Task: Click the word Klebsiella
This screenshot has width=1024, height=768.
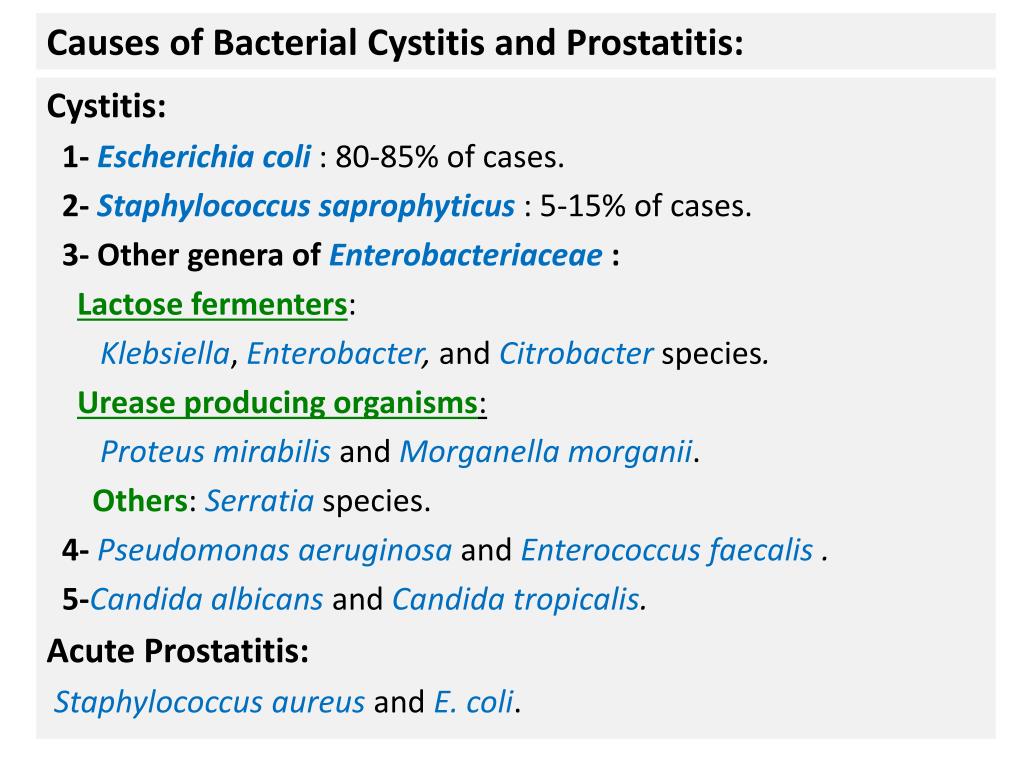Action: coord(165,353)
